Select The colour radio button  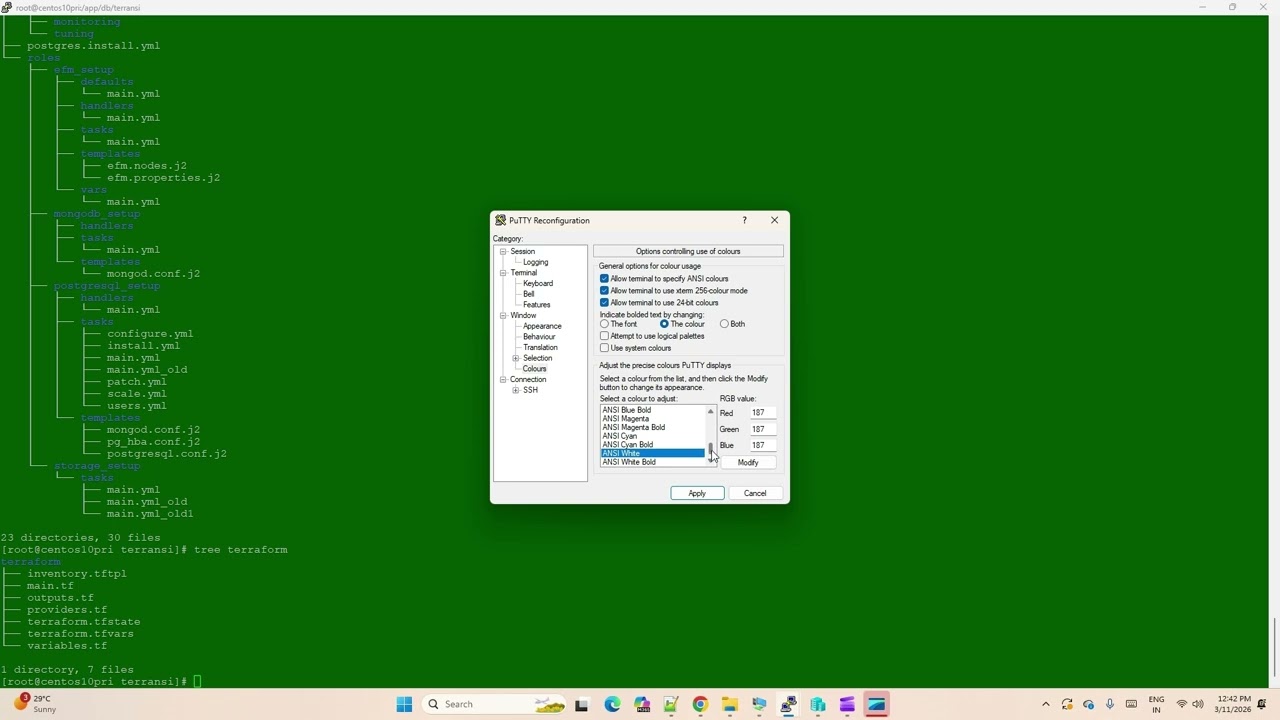(x=664, y=324)
